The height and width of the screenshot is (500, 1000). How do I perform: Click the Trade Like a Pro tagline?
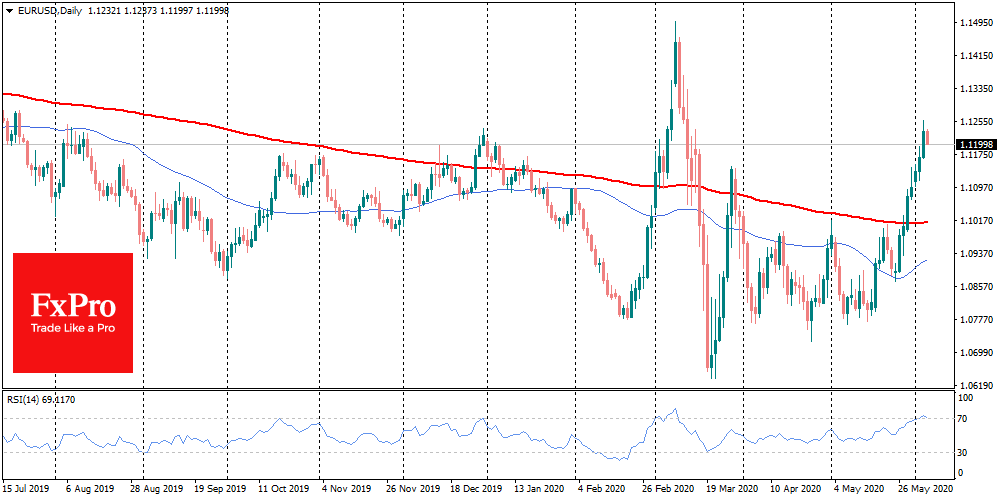click(x=73, y=328)
